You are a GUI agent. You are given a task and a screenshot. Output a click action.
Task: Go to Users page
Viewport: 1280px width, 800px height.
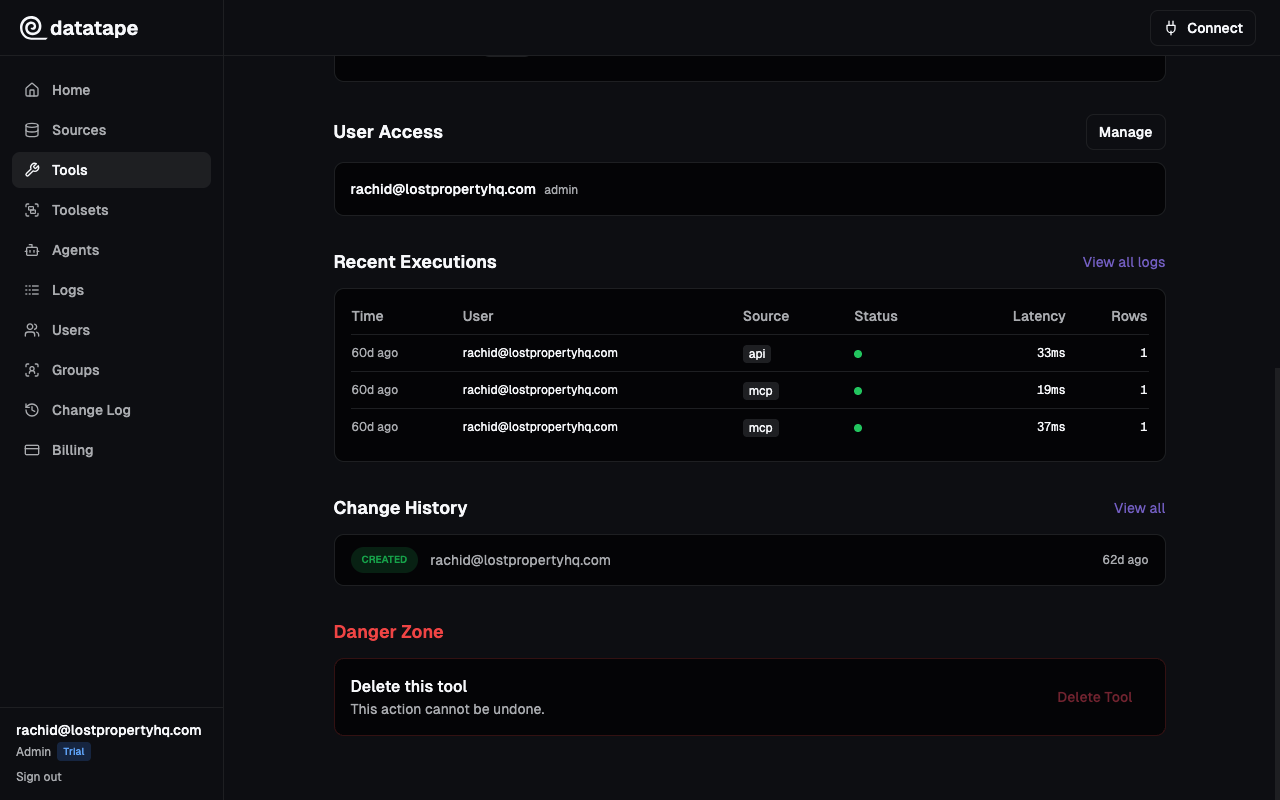tap(111, 330)
